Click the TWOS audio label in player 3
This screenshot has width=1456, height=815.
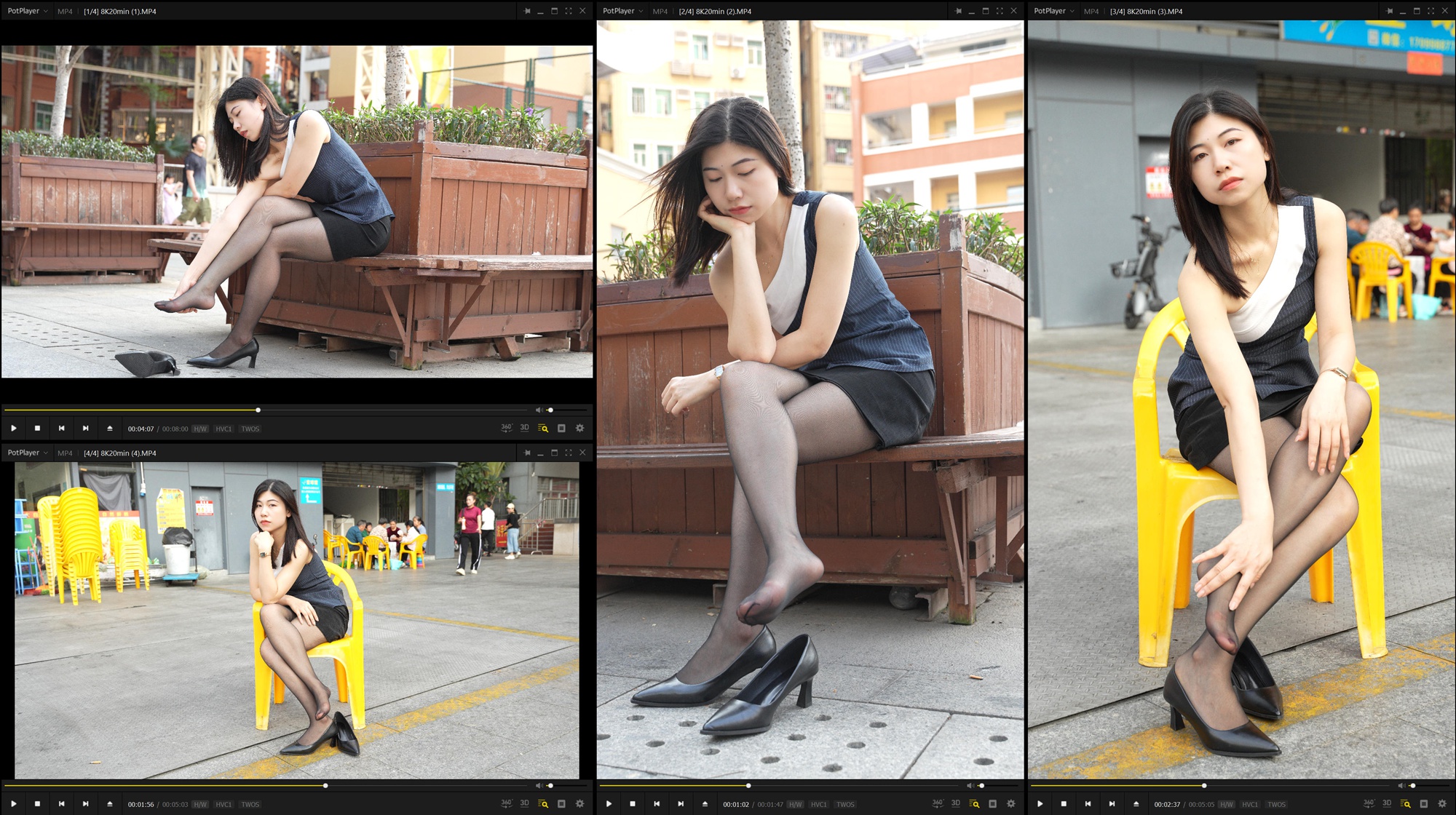click(1276, 805)
